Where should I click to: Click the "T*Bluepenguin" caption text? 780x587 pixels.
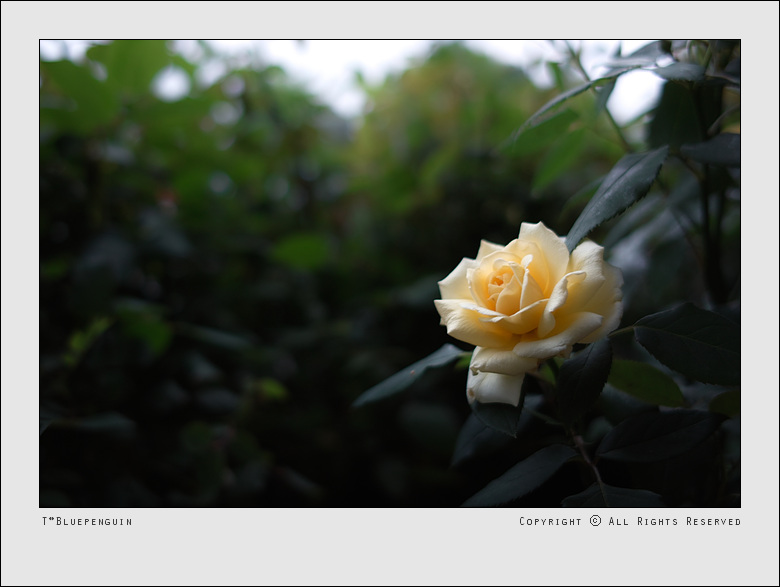click(x=87, y=521)
